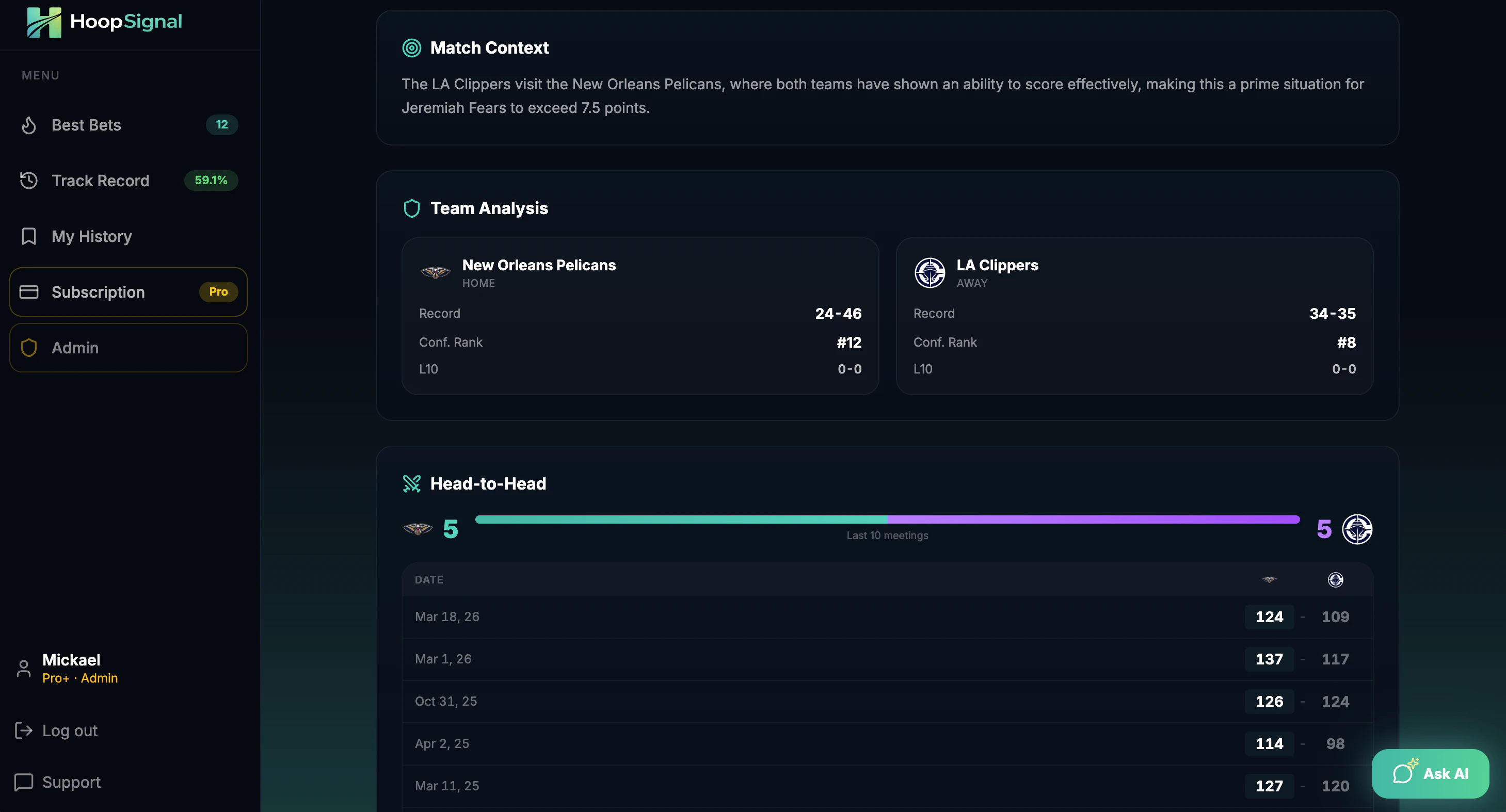Image resolution: width=1506 pixels, height=812 pixels.
Task: Click the Log out arrow icon
Action: [x=23, y=730]
